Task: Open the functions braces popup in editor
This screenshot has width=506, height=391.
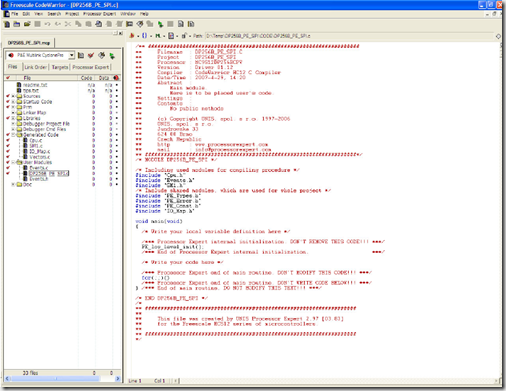Action: pos(144,36)
